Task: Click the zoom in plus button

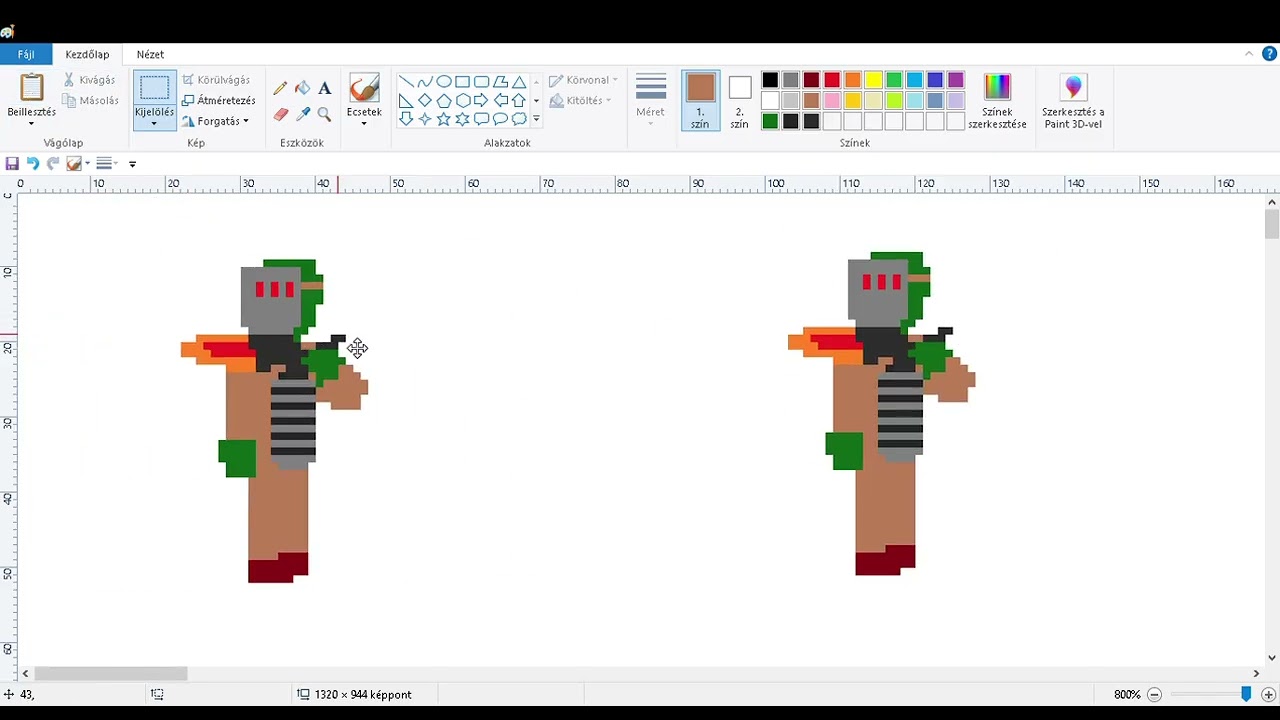Action: coord(1268,694)
